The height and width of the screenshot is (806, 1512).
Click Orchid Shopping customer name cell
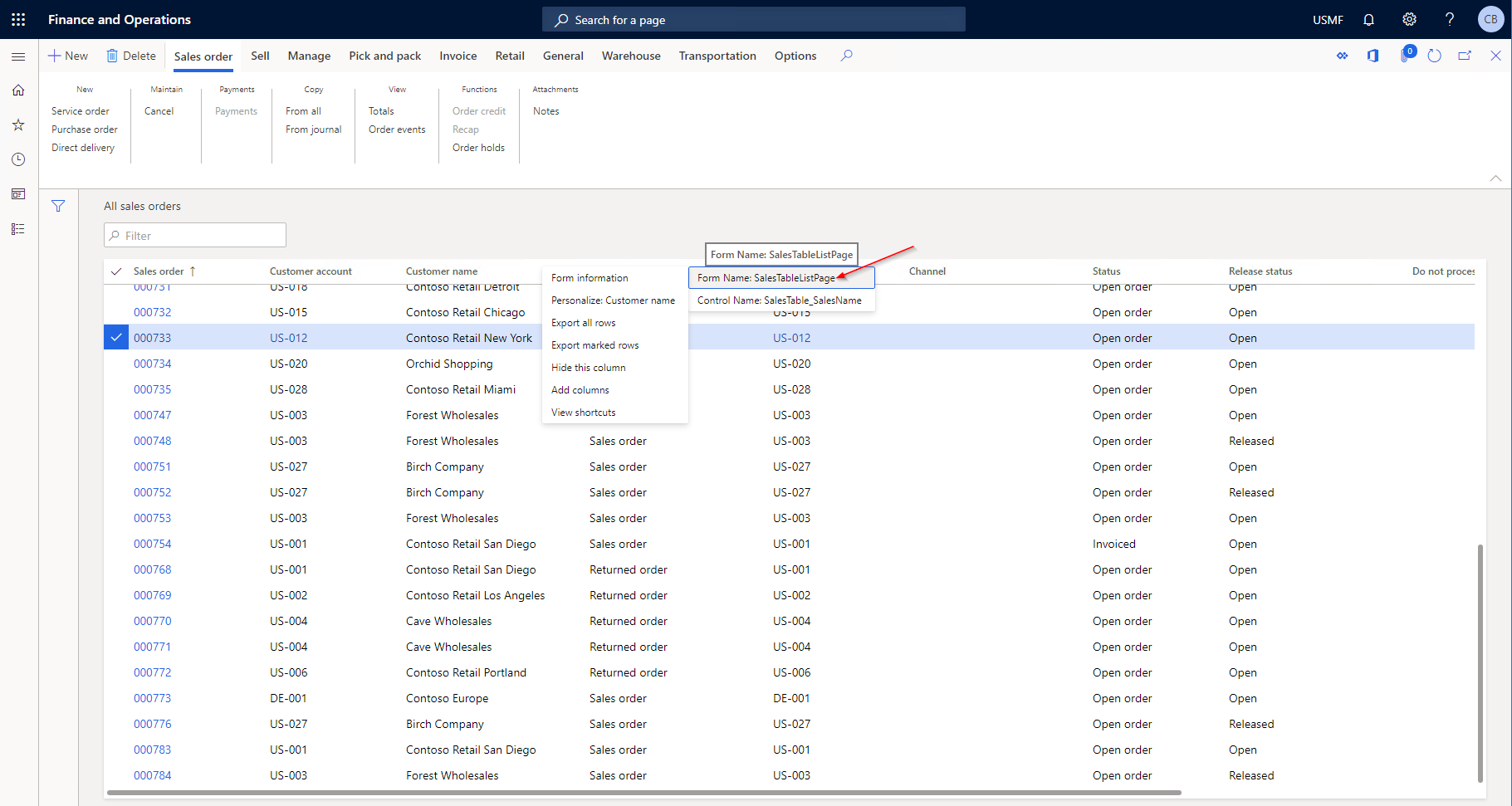pos(449,364)
